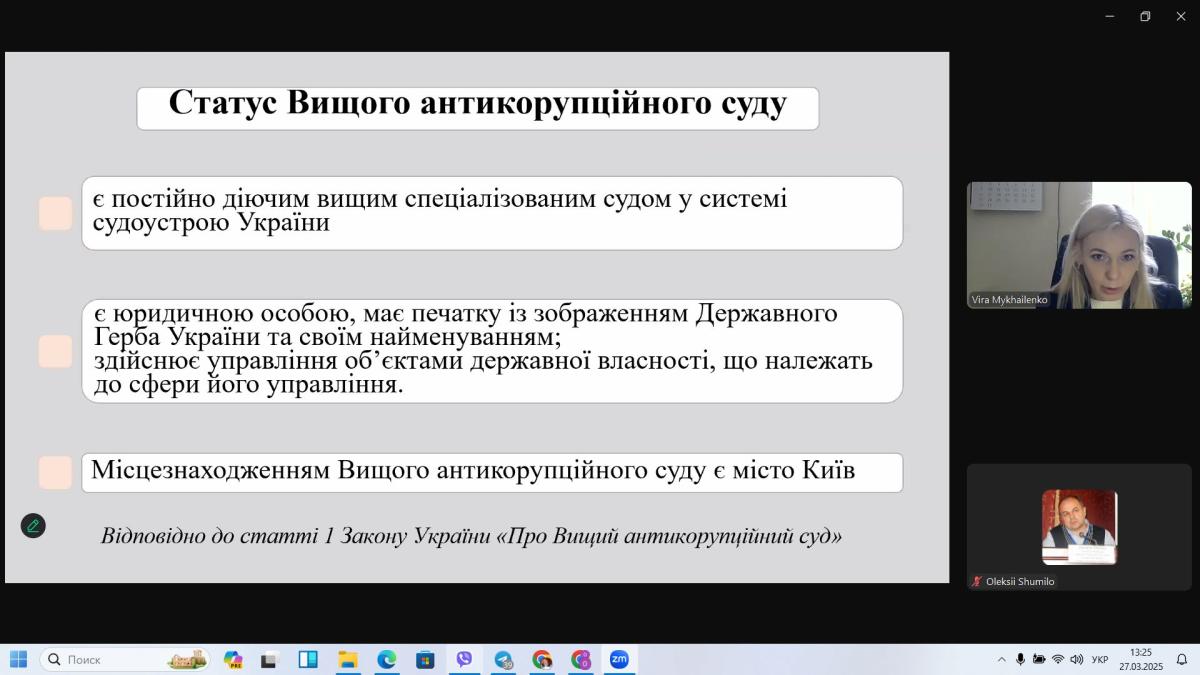Open Microsoft Store from the taskbar
Image resolution: width=1200 pixels, height=675 pixels.
coord(425,659)
